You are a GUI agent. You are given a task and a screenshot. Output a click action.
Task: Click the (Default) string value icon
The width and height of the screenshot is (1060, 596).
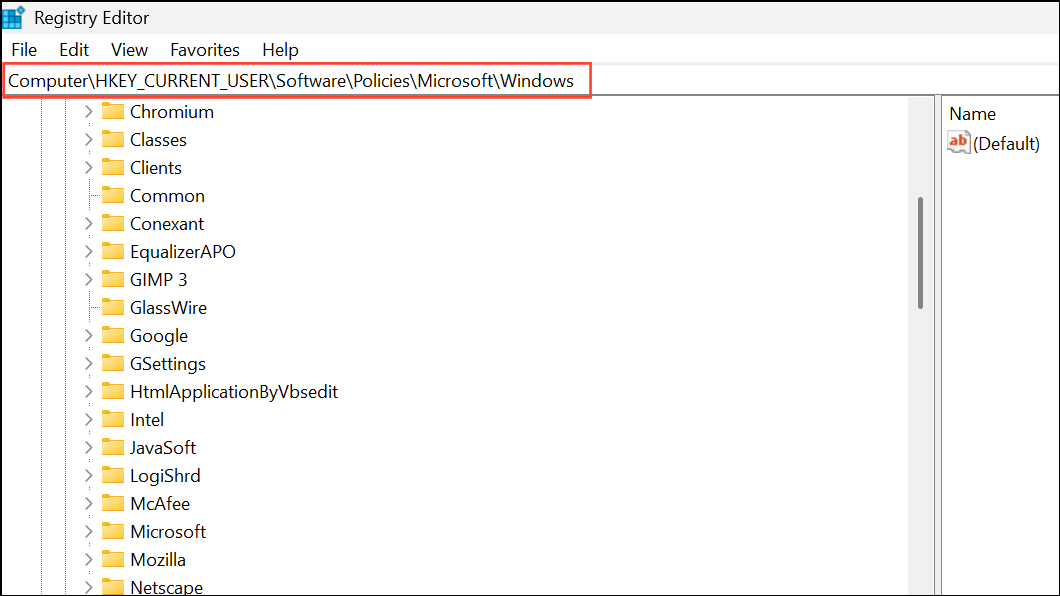coord(959,143)
